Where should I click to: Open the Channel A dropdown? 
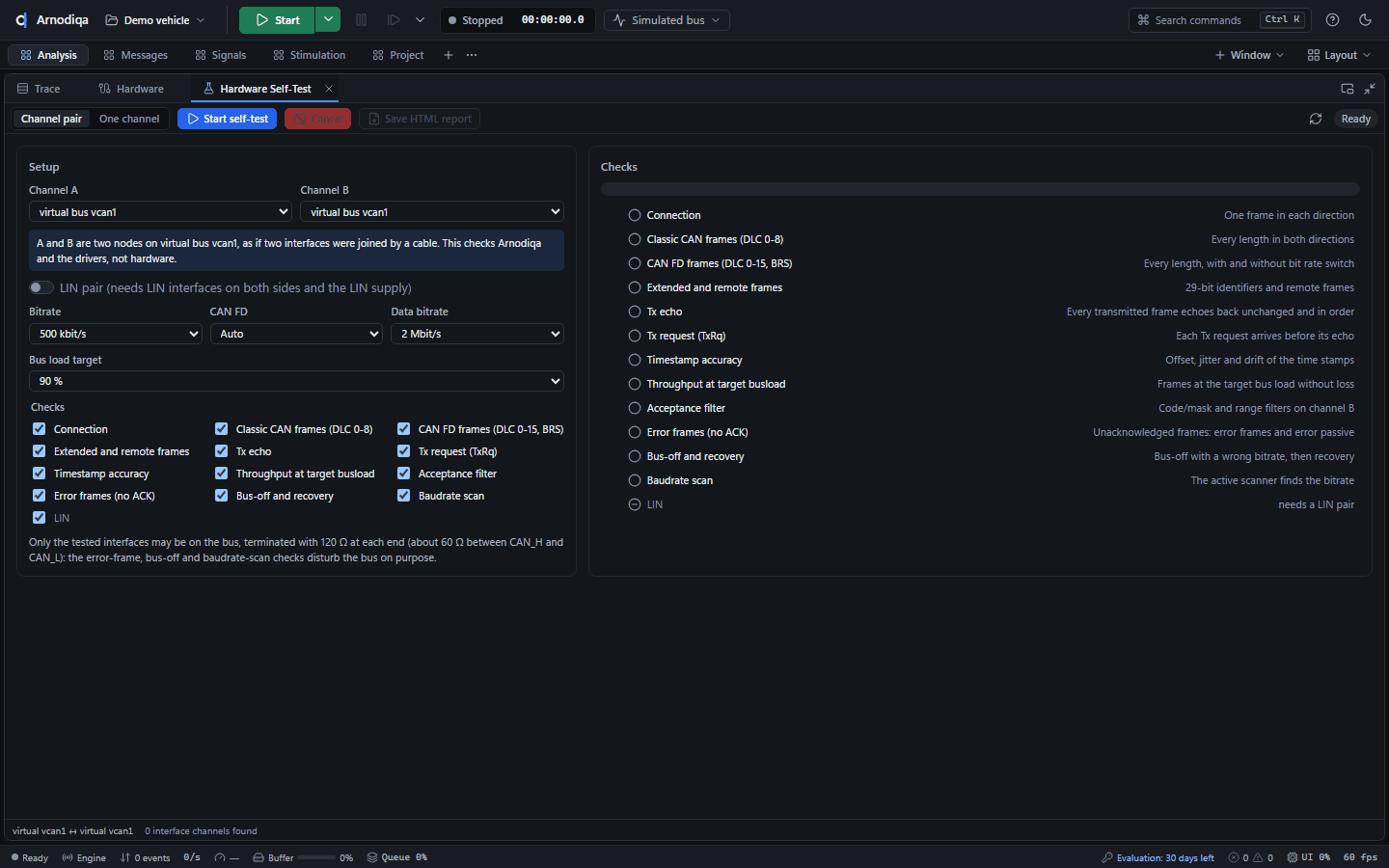point(160,212)
